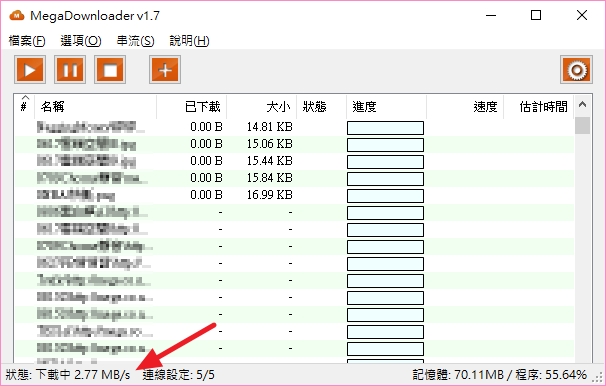Sort by the # column header
Viewport: 606px width, 386px height.
click(24, 106)
